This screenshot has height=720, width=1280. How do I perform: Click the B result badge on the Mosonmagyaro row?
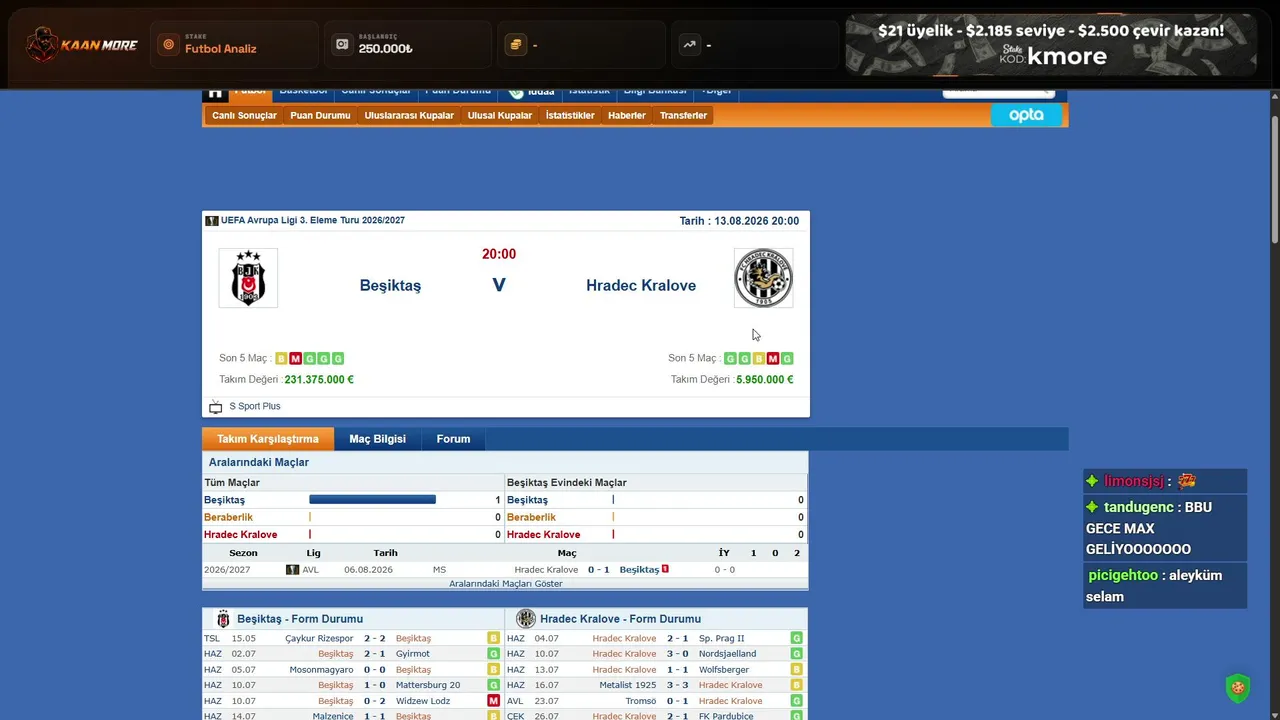point(494,670)
